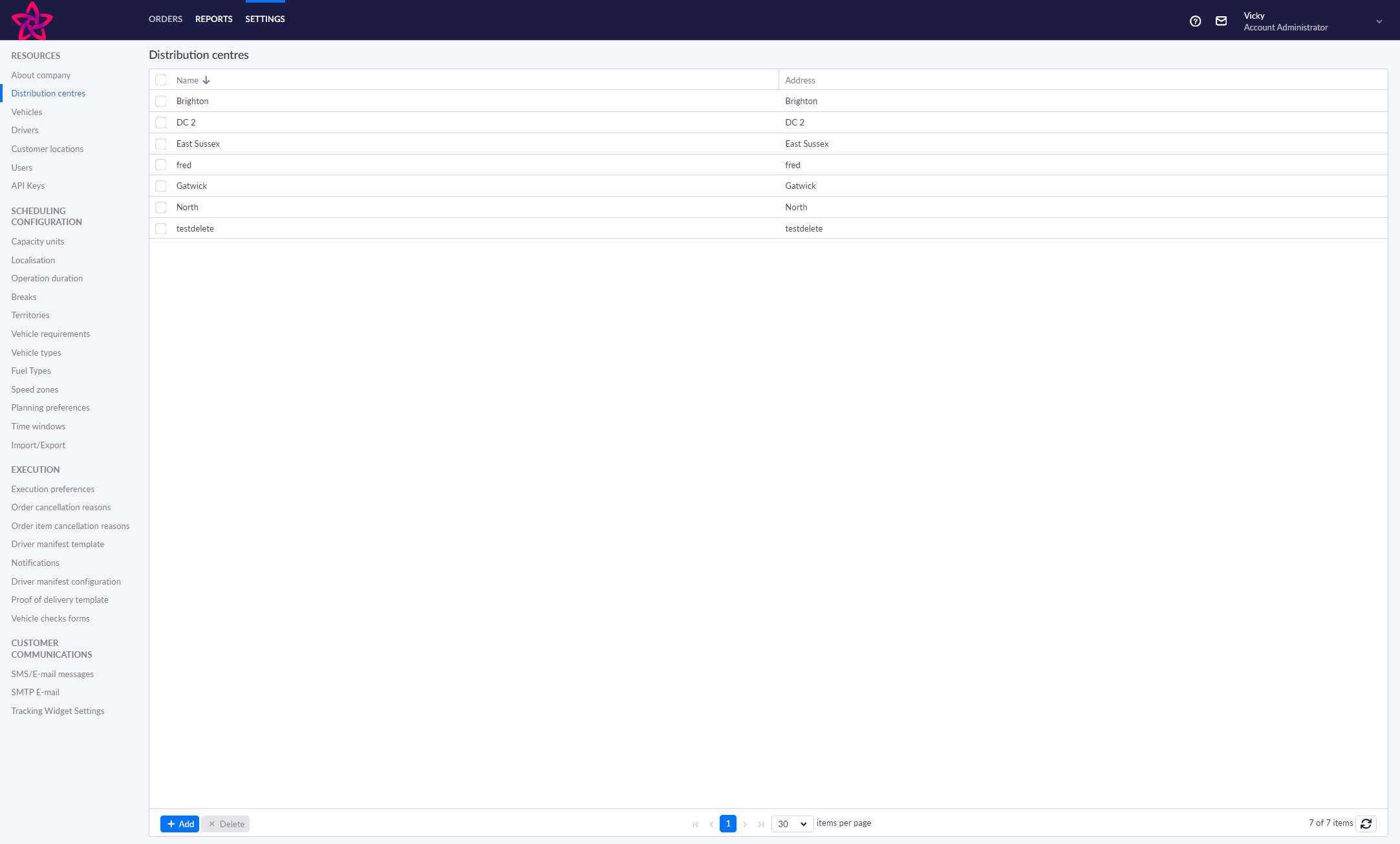Image resolution: width=1400 pixels, height=844 pixels.
Task: Open Drivers in sidebar
Action: (x=25, y=131)
